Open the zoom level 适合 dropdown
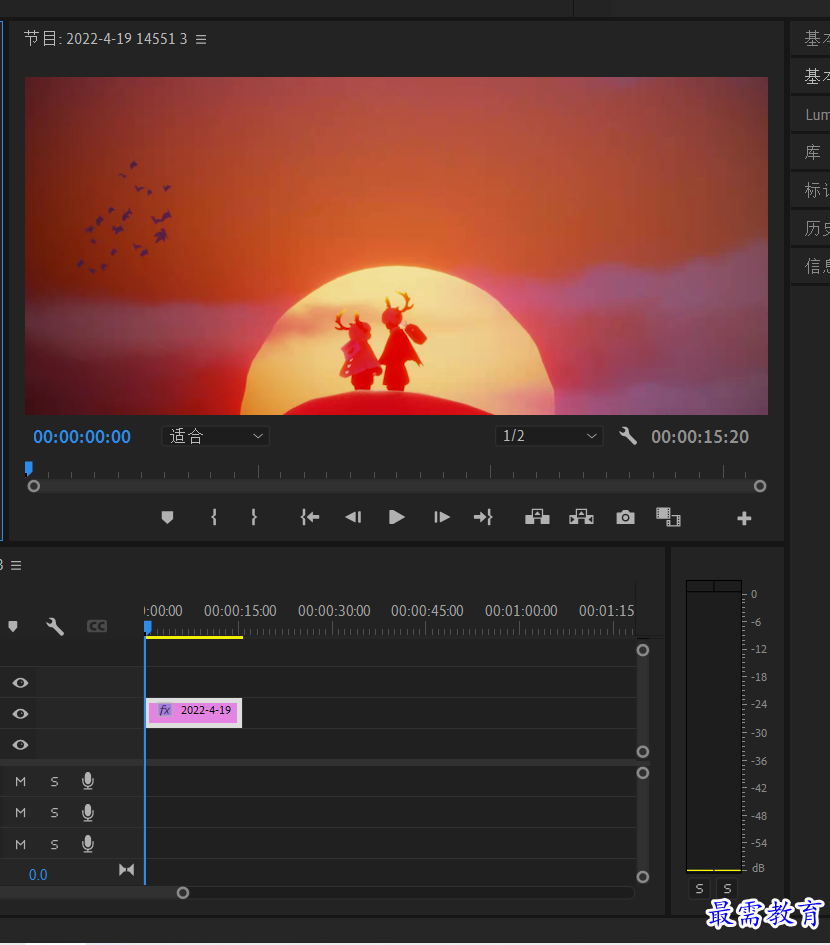Image resolution: width=830 pixels, height=945 pixels. click(x=215, y=436)
